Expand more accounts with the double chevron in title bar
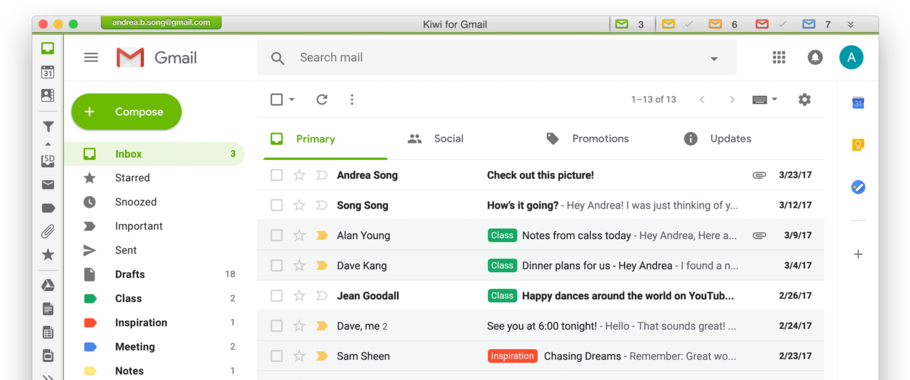This screenshot has width=910, height=380. (850, 24)
